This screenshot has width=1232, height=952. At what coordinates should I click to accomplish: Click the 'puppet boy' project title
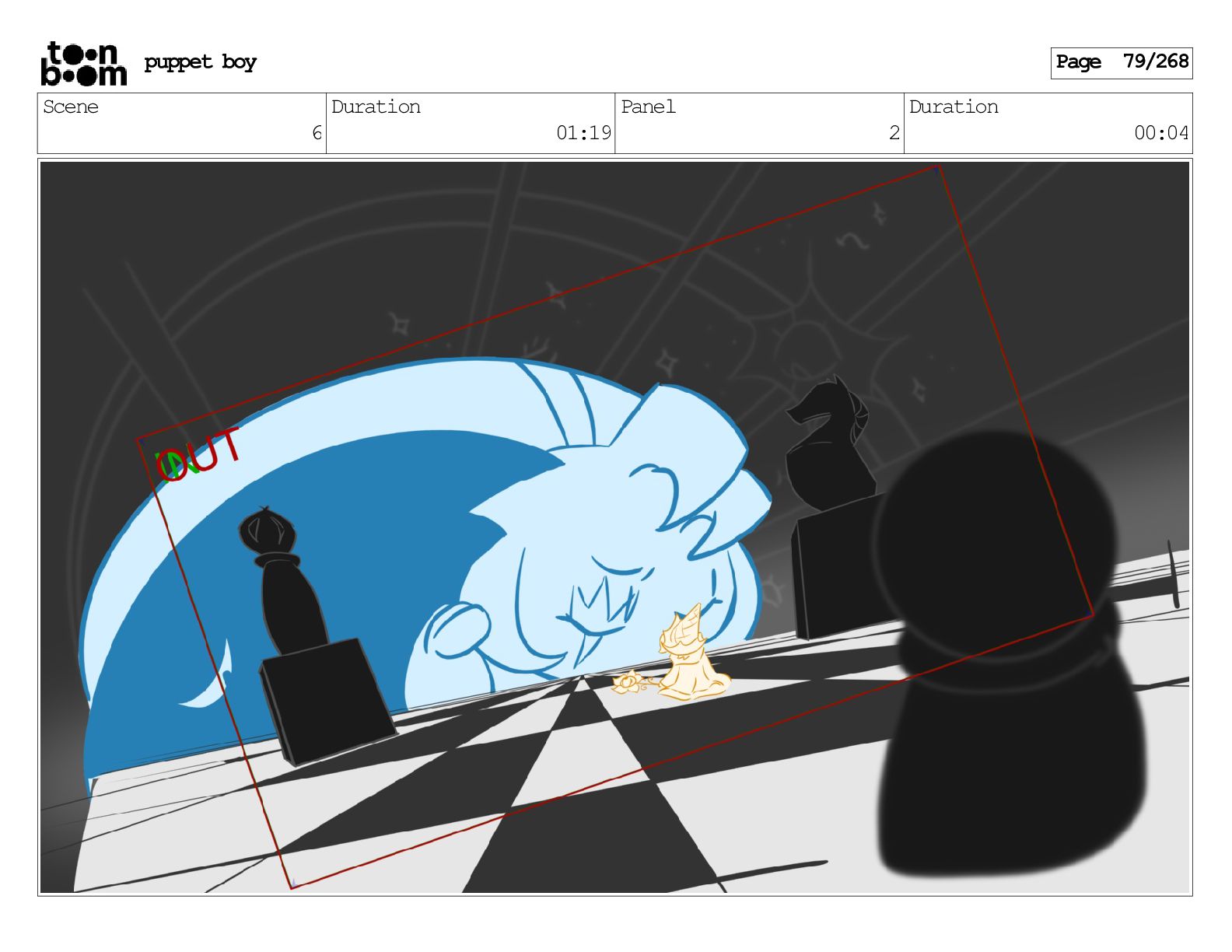pyautogui.click(x=200, y=62)
